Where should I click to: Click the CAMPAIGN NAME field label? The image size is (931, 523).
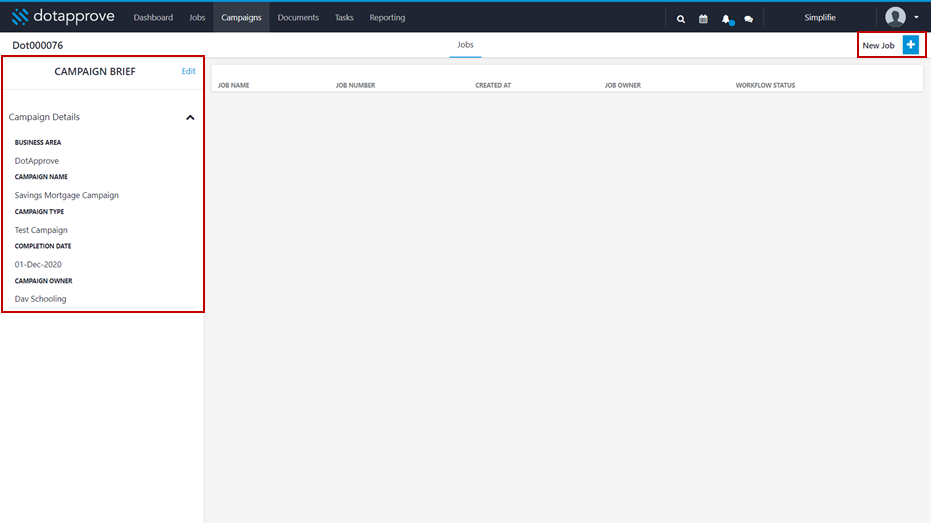41,177
